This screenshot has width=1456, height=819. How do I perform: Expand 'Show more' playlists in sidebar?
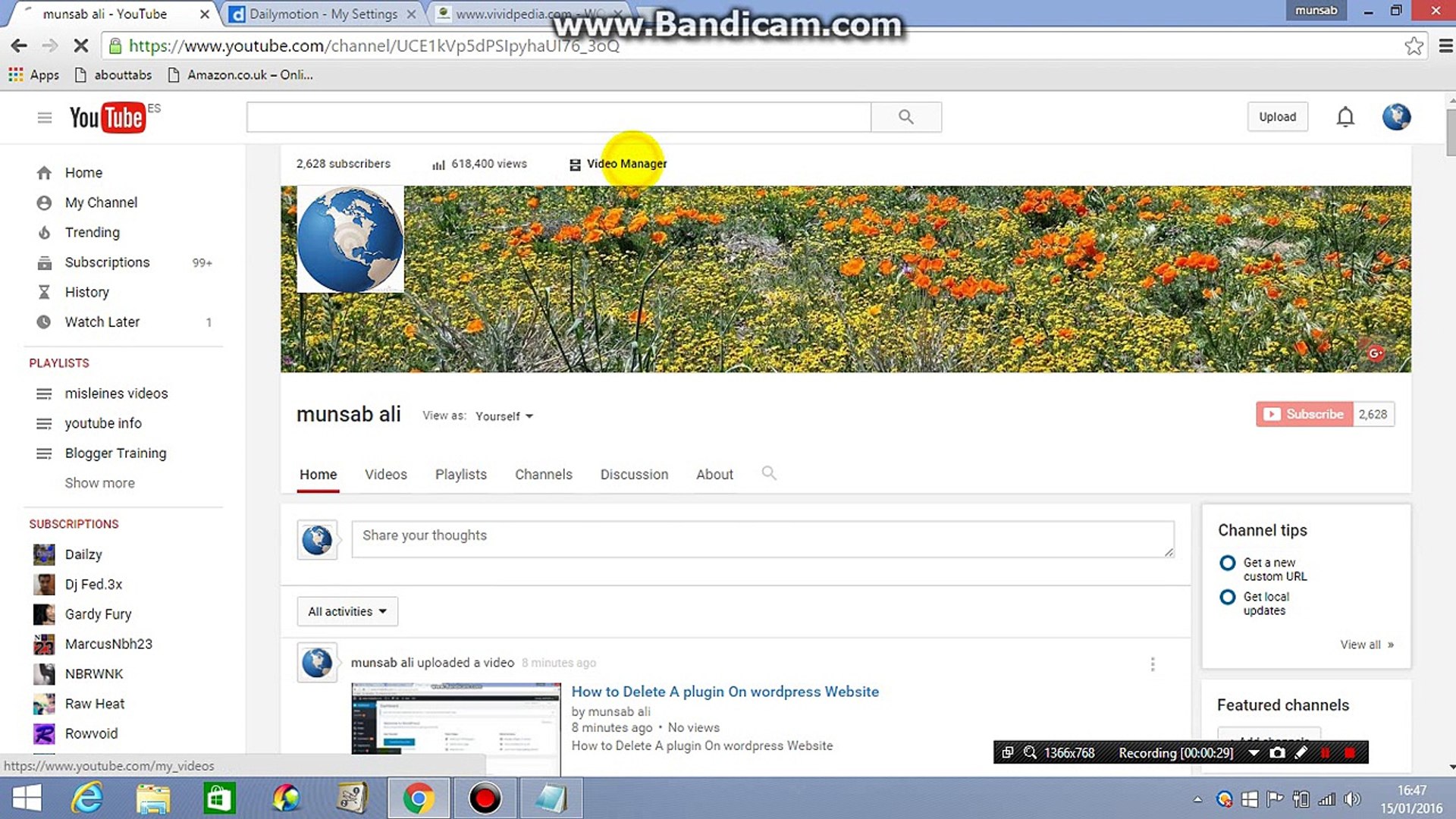99,483
